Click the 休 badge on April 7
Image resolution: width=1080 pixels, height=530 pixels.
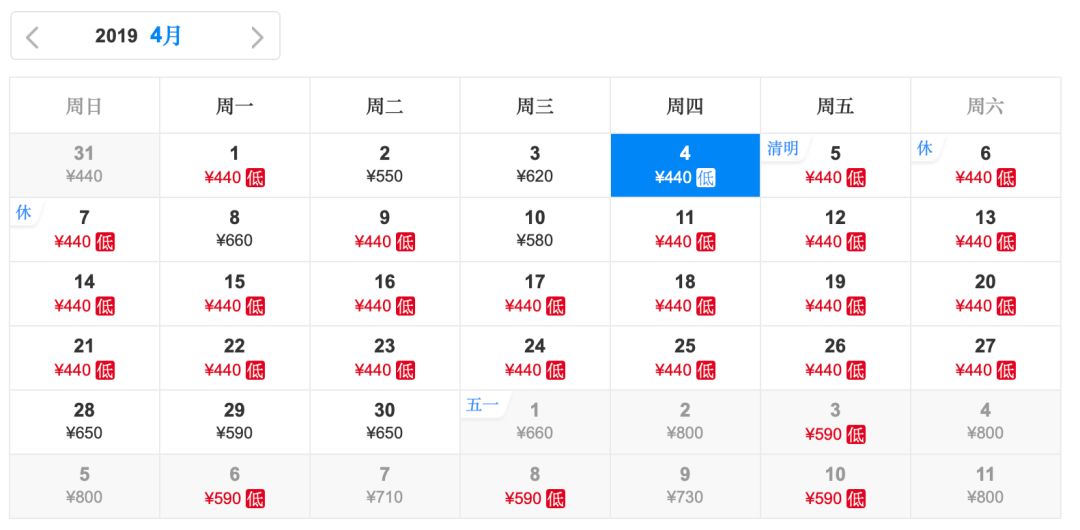tap(24, 213)
